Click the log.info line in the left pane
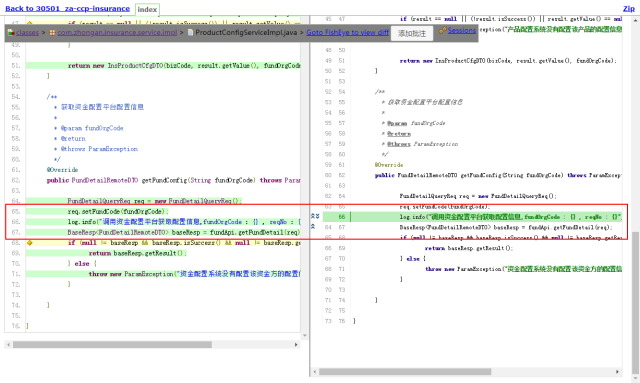 (184, 222)
